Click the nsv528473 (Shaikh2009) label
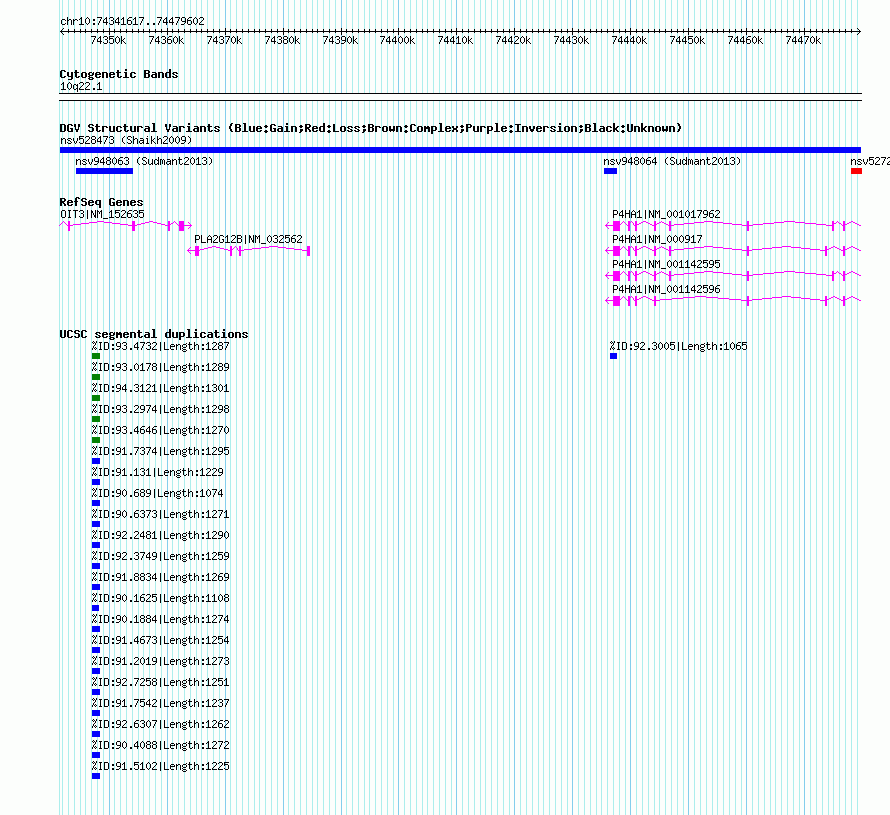Screen dimensions: 890x815 pyautogui.click(x=126, y=140)
